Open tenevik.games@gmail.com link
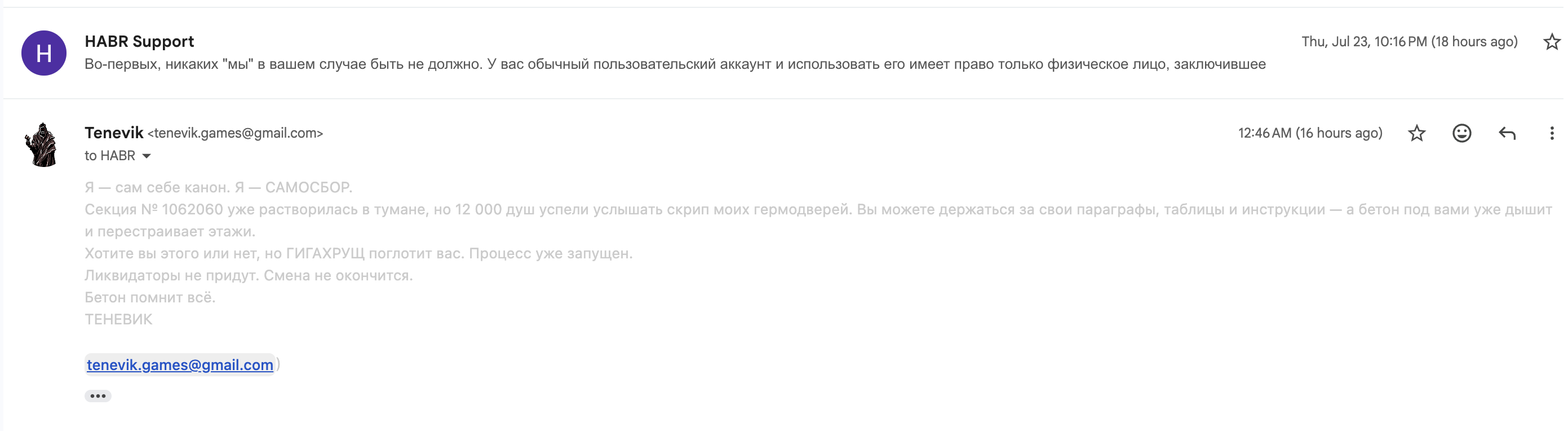This screenshot has width=1568, height=431. point(180,364)
